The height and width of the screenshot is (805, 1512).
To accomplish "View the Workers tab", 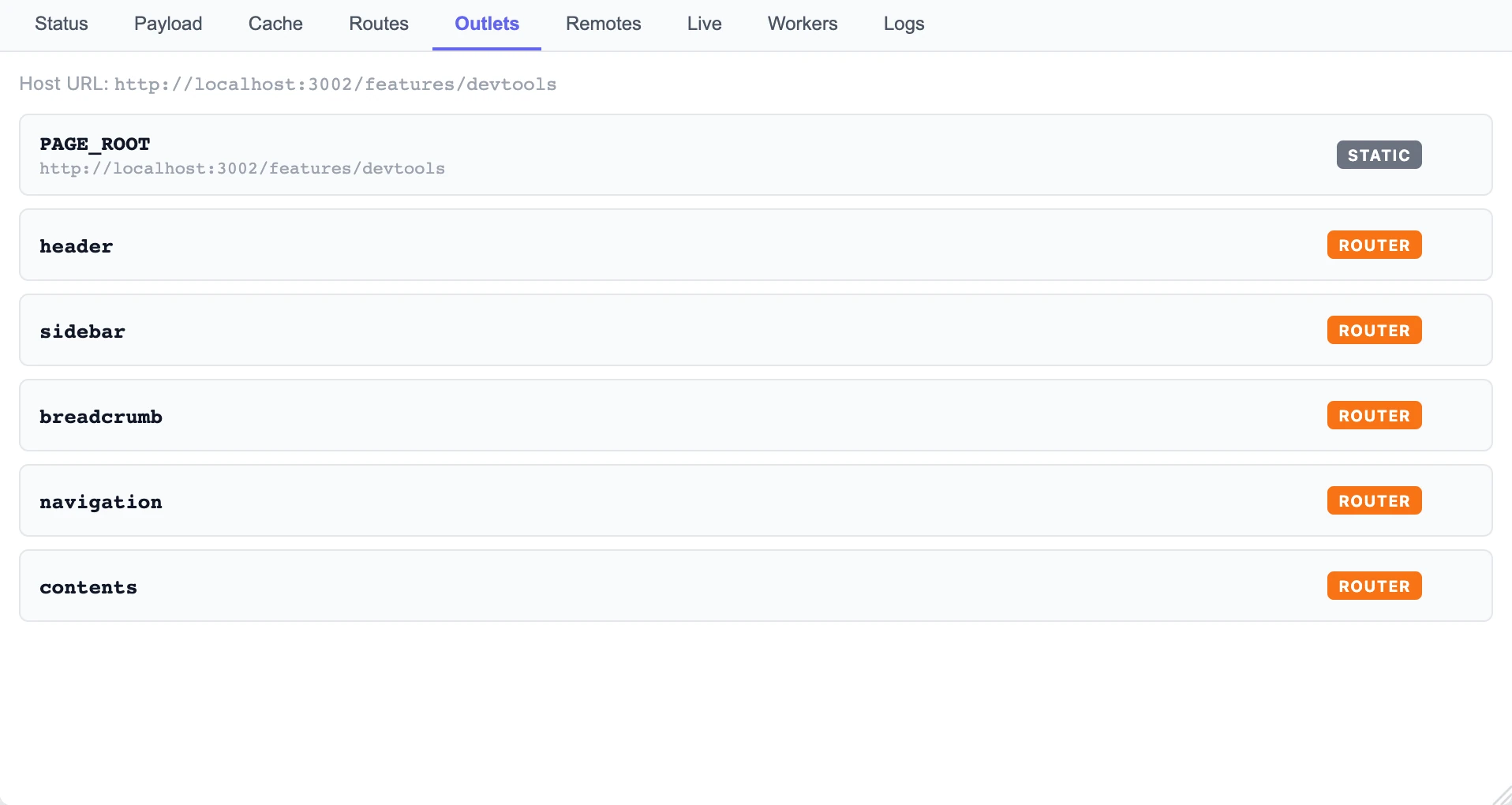I will (x=803, y=24).
